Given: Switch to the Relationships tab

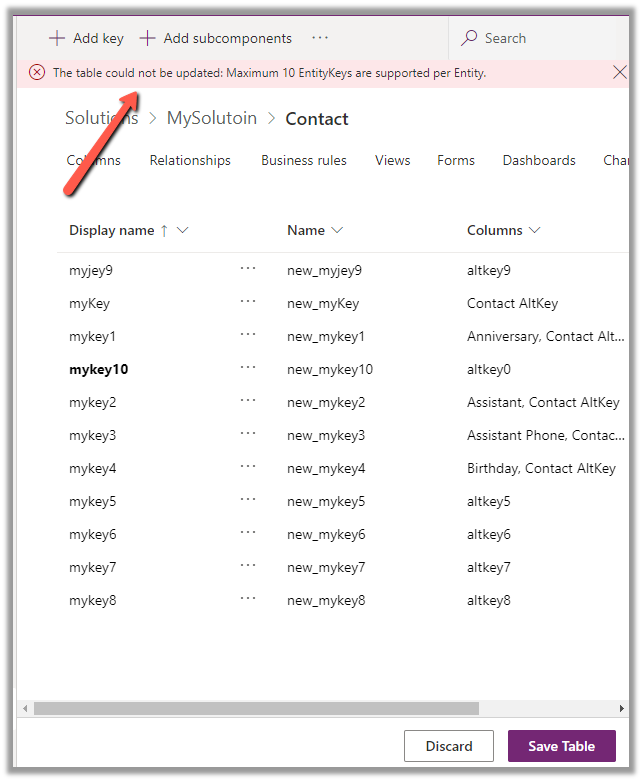Looking at the screenshot, I should tap(190, 160).
